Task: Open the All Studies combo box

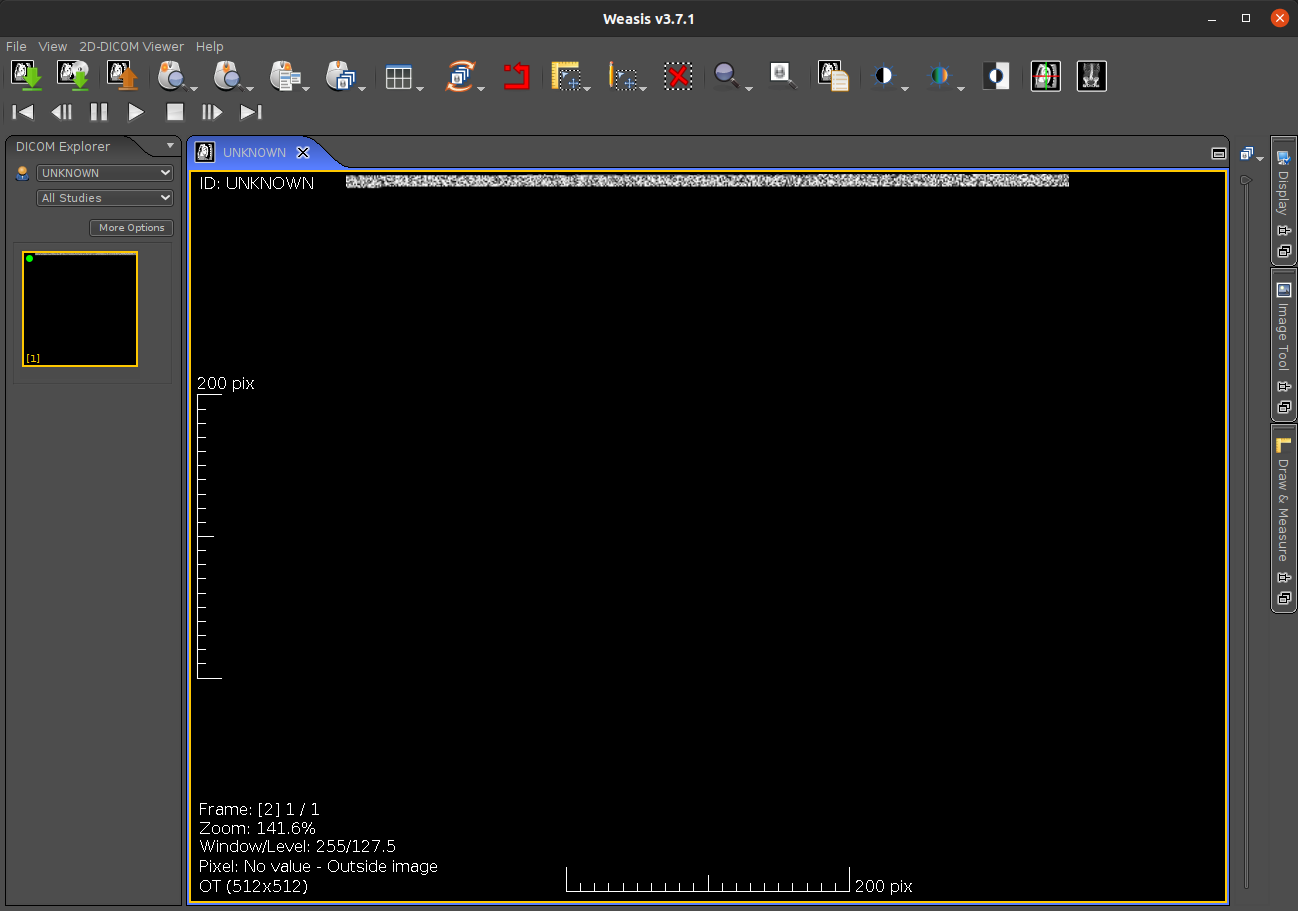Action: pyautogui.click(x=104, y=197)
